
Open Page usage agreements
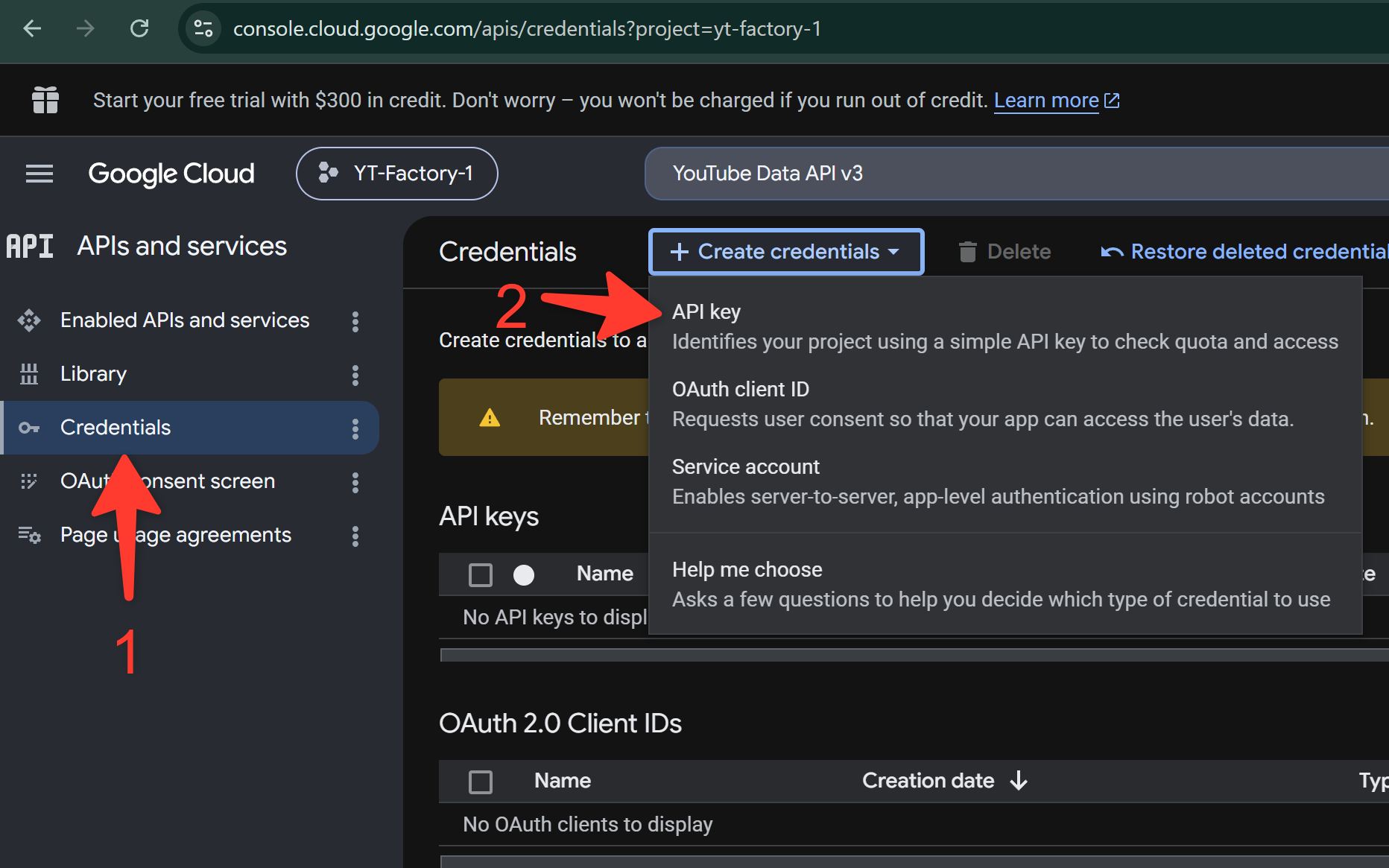(x=176, y=535)
